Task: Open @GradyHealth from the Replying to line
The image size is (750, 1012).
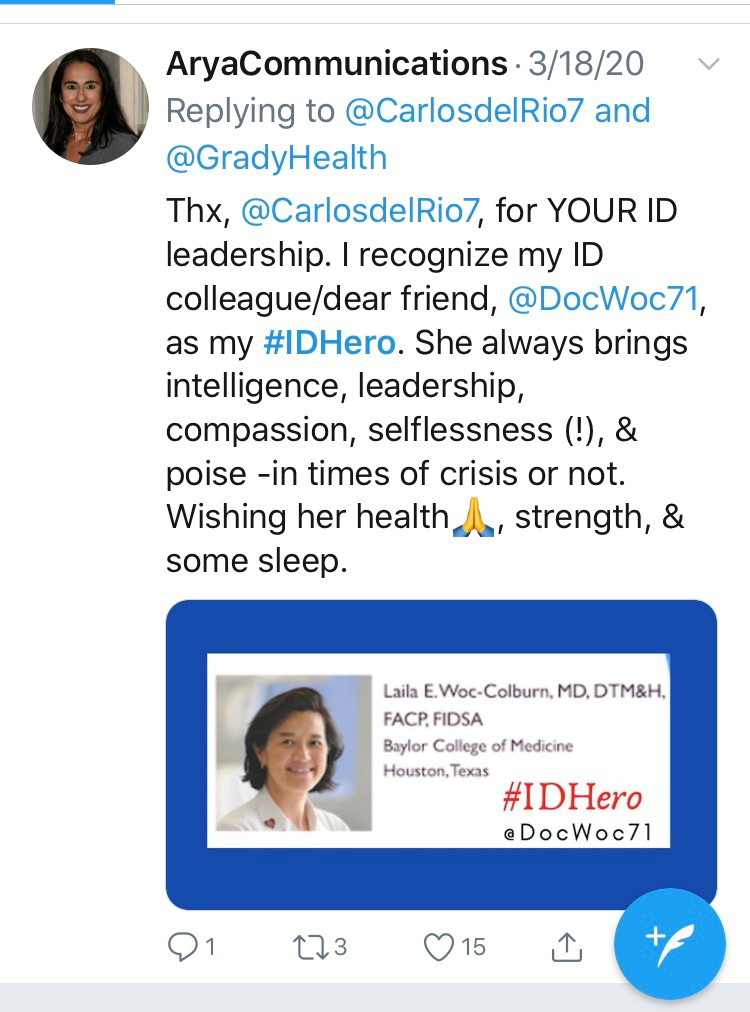Action: pyautogui.click(x=276, y=157)
